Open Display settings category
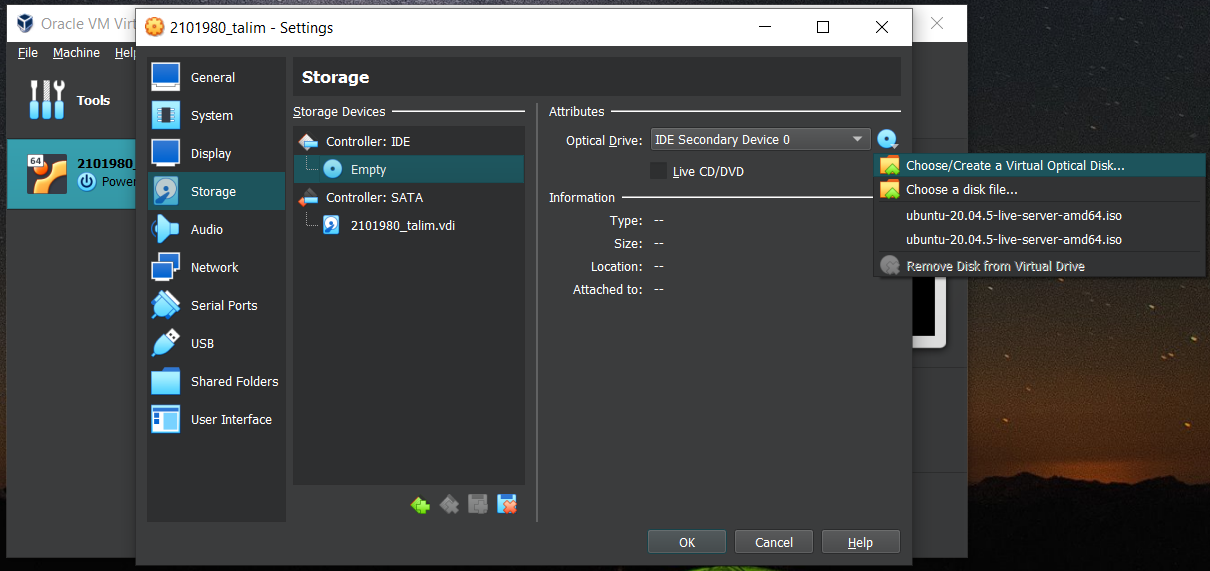 point(216,153)
